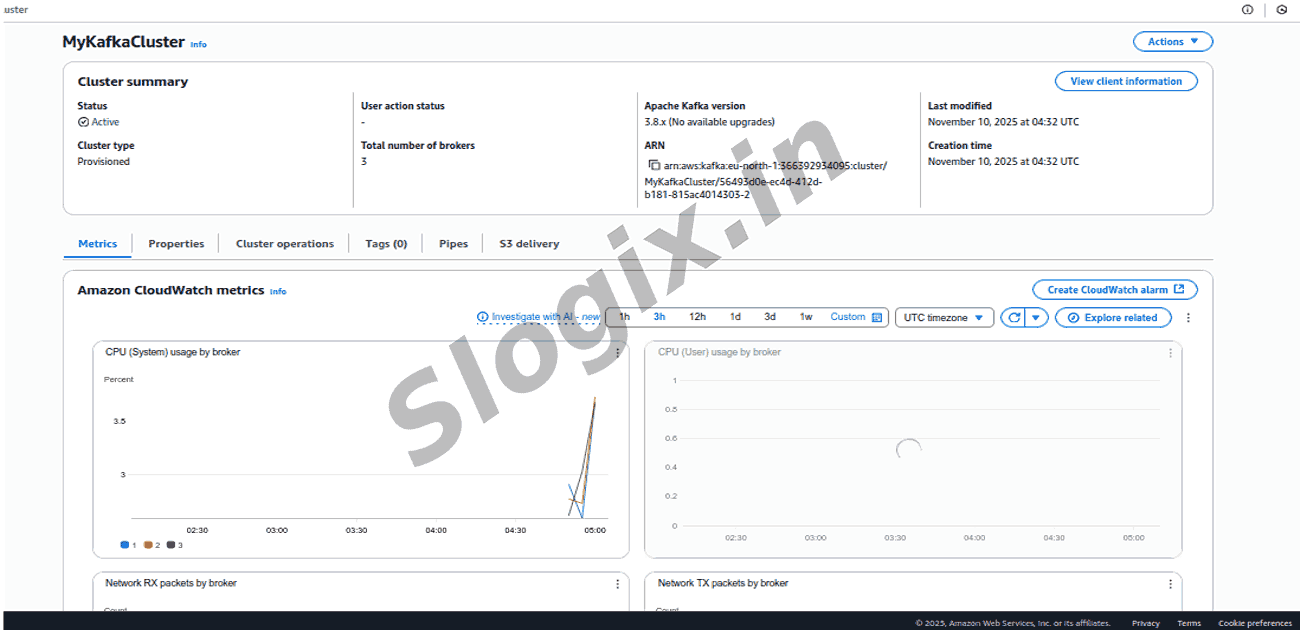Open the CloudWatch metrics overflow menu

tap(1188, 318)
